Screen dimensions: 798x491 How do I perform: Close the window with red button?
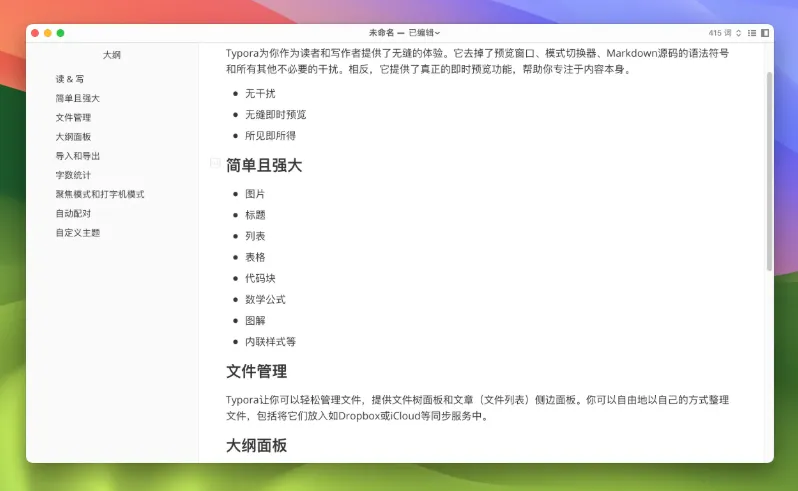click(x=35, y=33)
